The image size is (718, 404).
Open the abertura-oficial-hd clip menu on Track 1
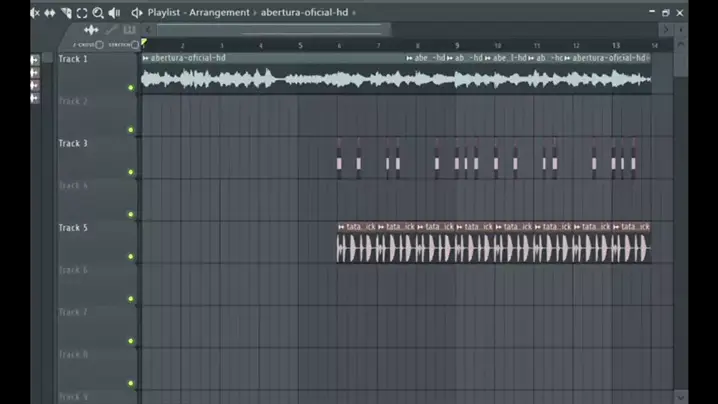pos(146,58)
